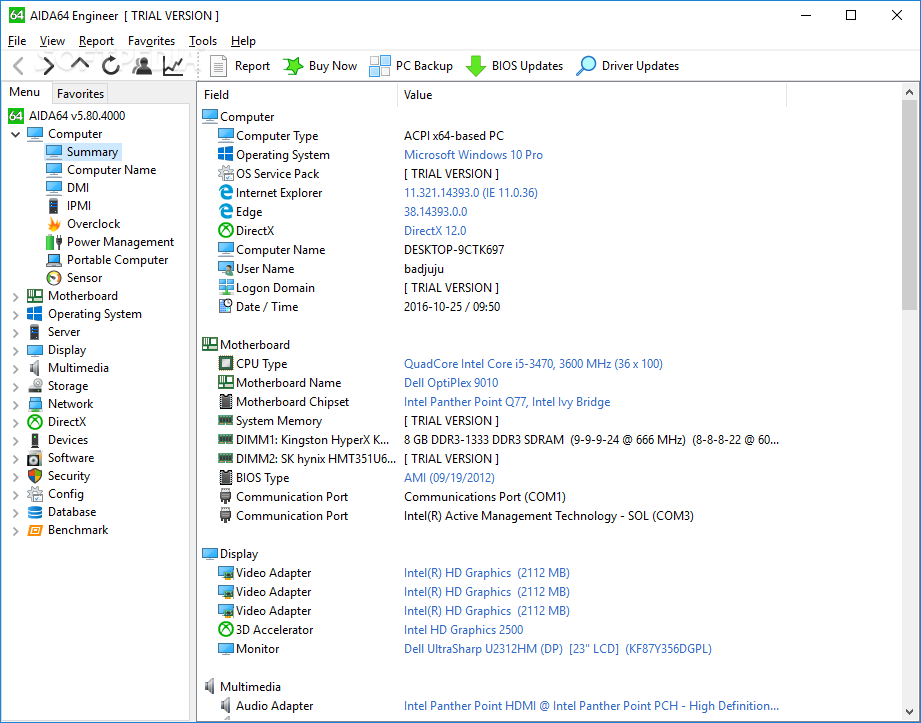Open the Intel Panther Point Q77 chipset link
Viewport: 921px width, 723px height.
[x=507, y=402]
